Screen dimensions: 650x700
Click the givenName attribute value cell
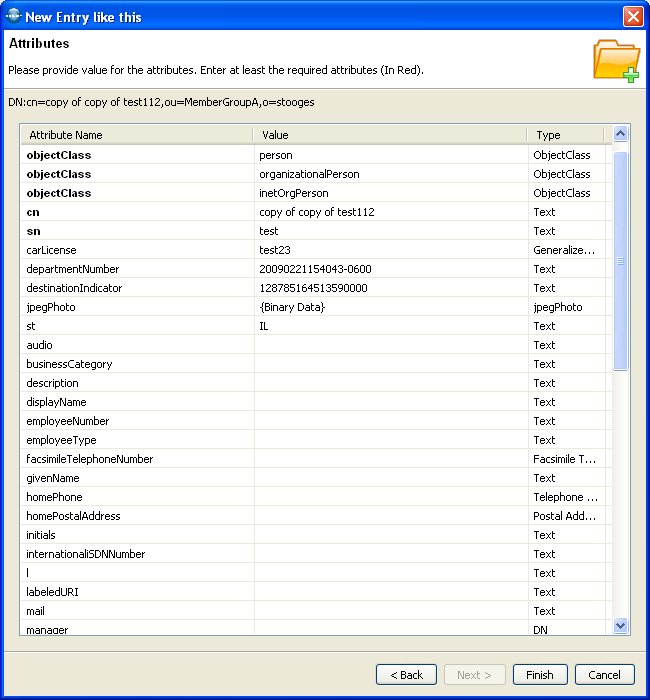tap(390, 478)
